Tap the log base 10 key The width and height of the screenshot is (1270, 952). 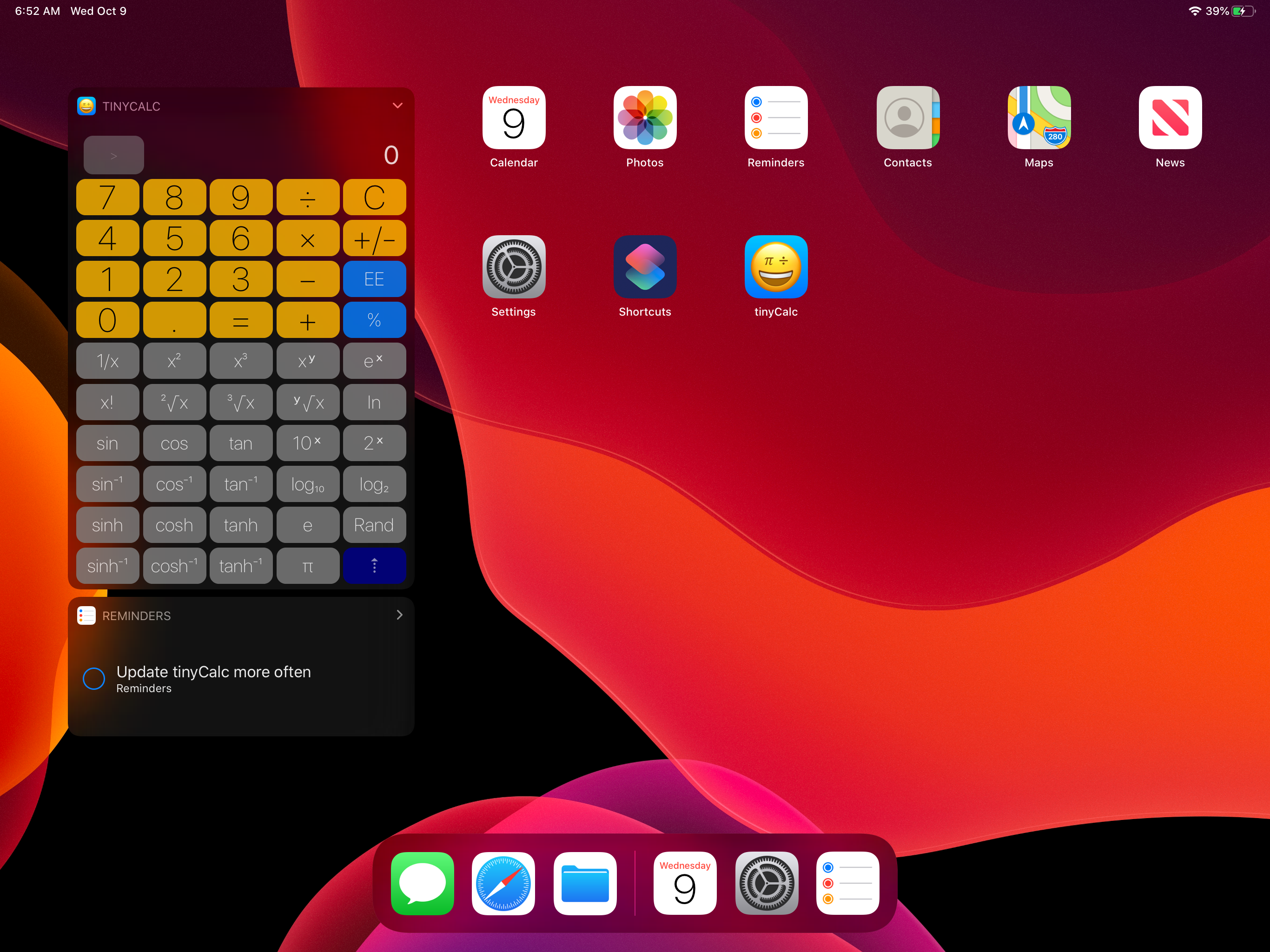click(308, 484)
